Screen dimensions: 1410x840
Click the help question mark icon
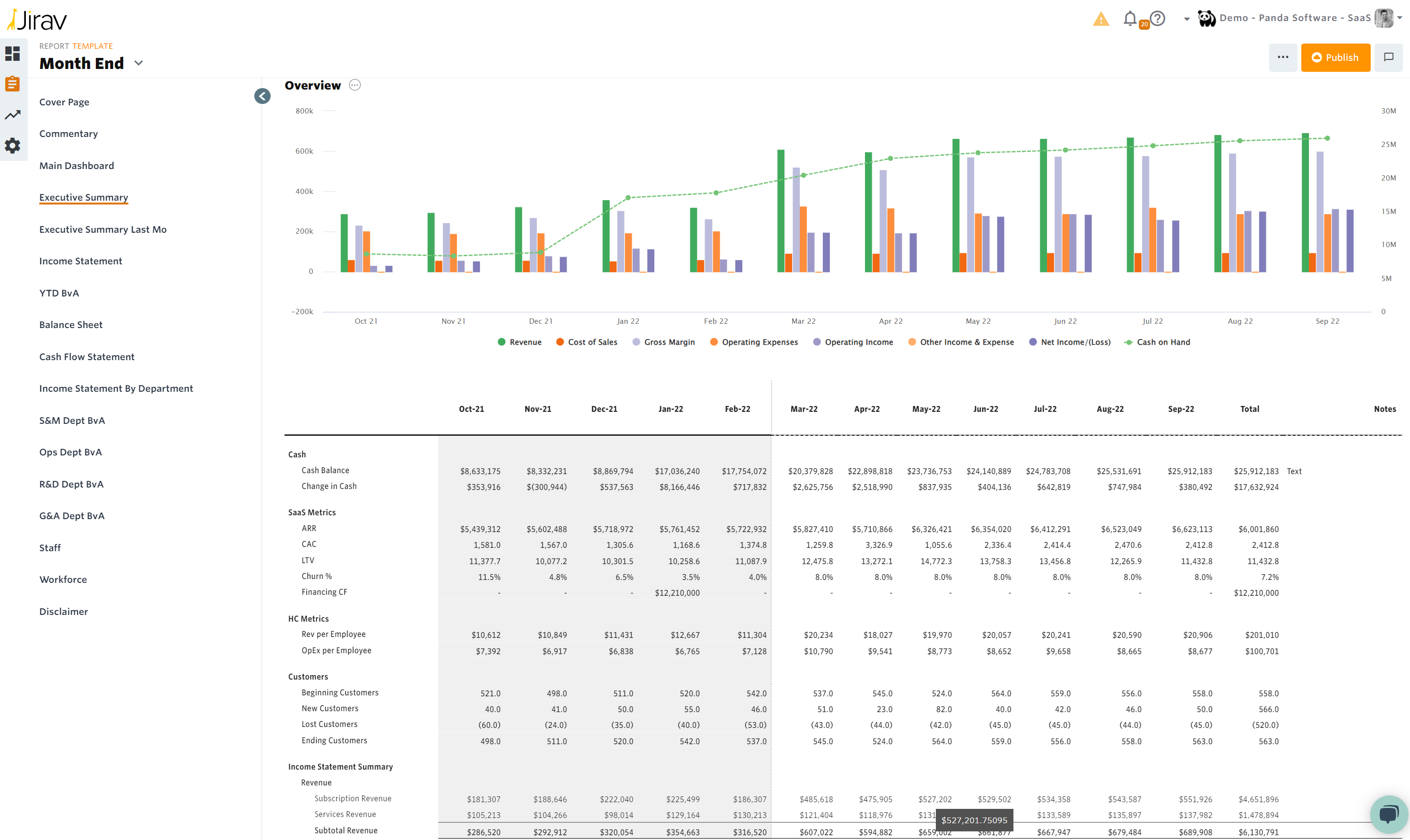point(1158,19)
